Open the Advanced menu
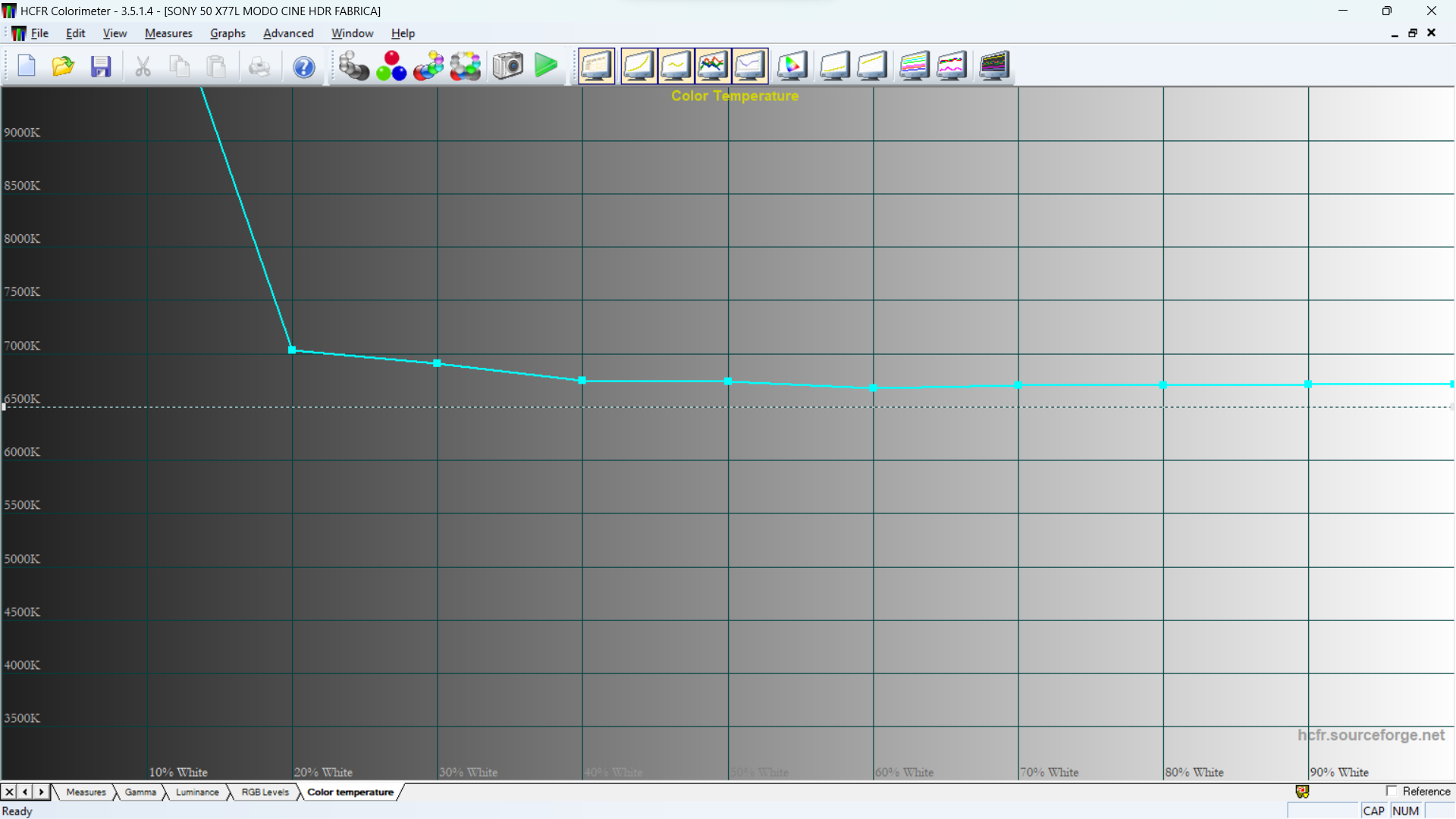 coord(288,33)
